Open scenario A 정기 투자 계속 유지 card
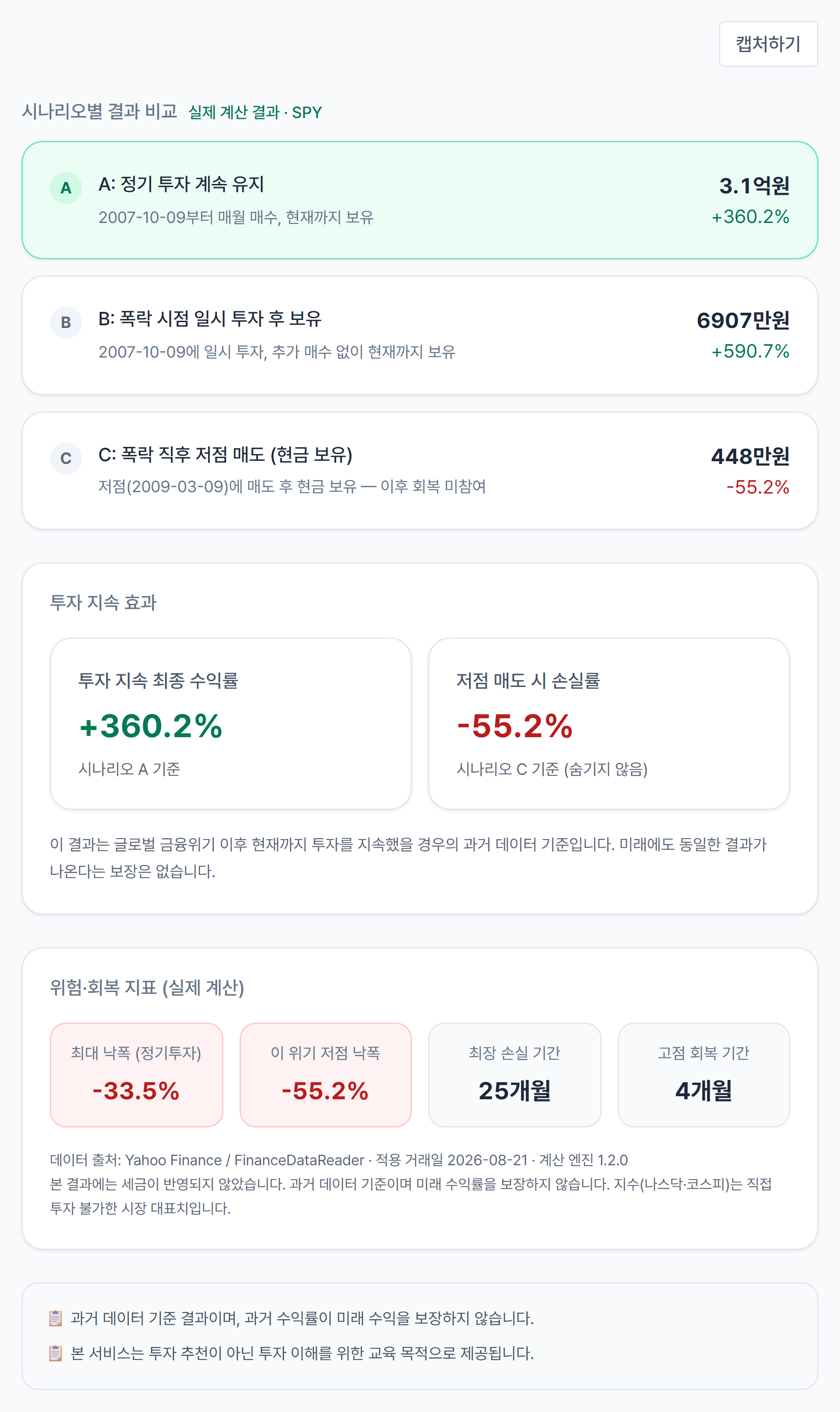840x1412 pixels. coord(420,201)
